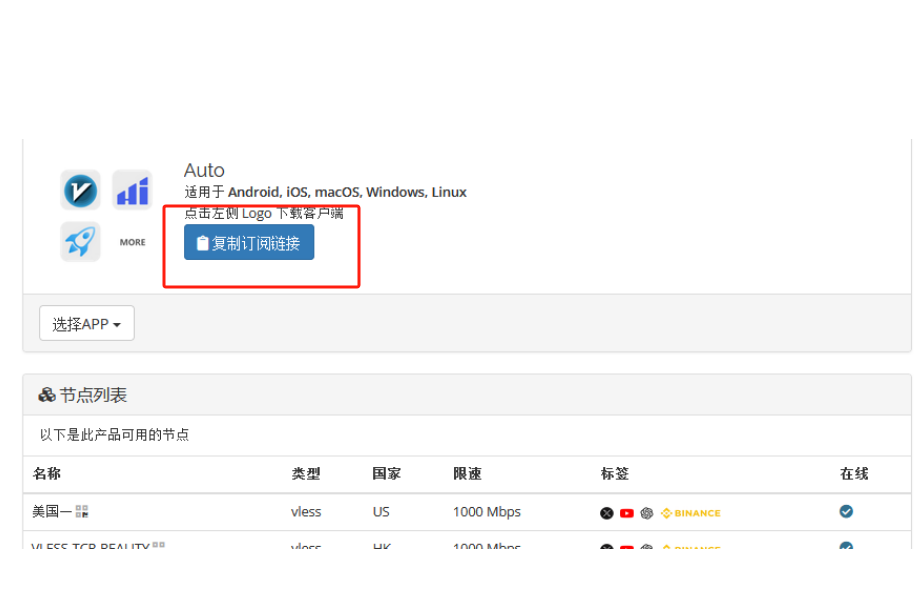Click the 国家 column header
This screenshot has width=922, height=607.
(x=386, y=474)
